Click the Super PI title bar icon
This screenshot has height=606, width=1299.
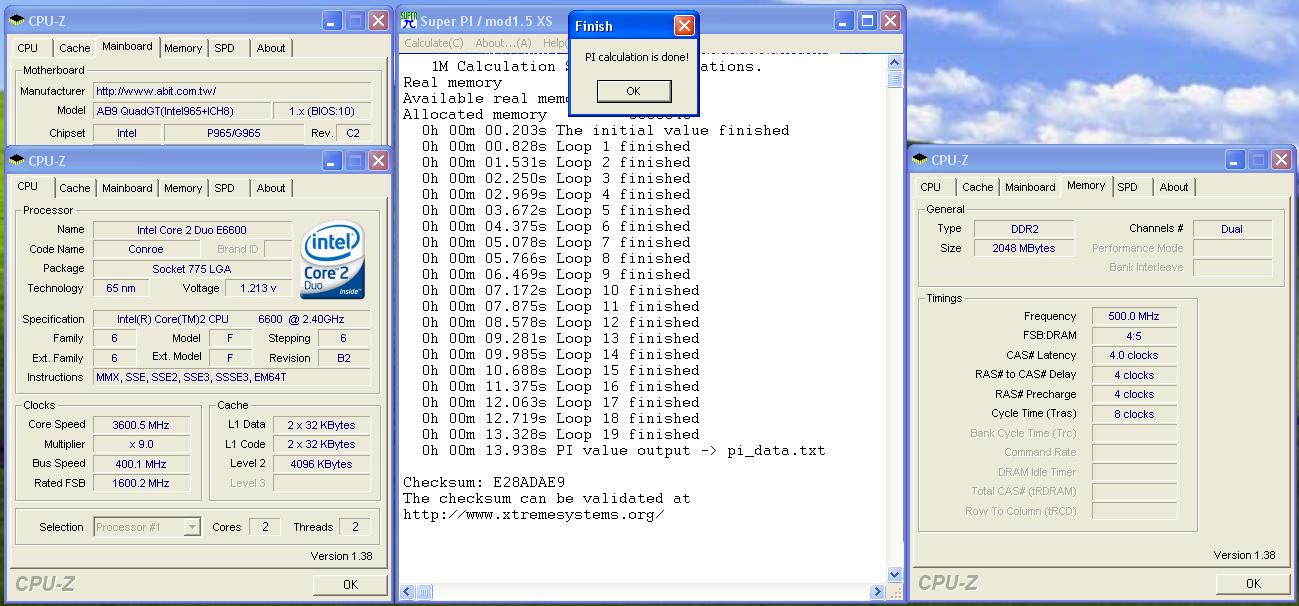pyautogui.click(x=408, y=21)
